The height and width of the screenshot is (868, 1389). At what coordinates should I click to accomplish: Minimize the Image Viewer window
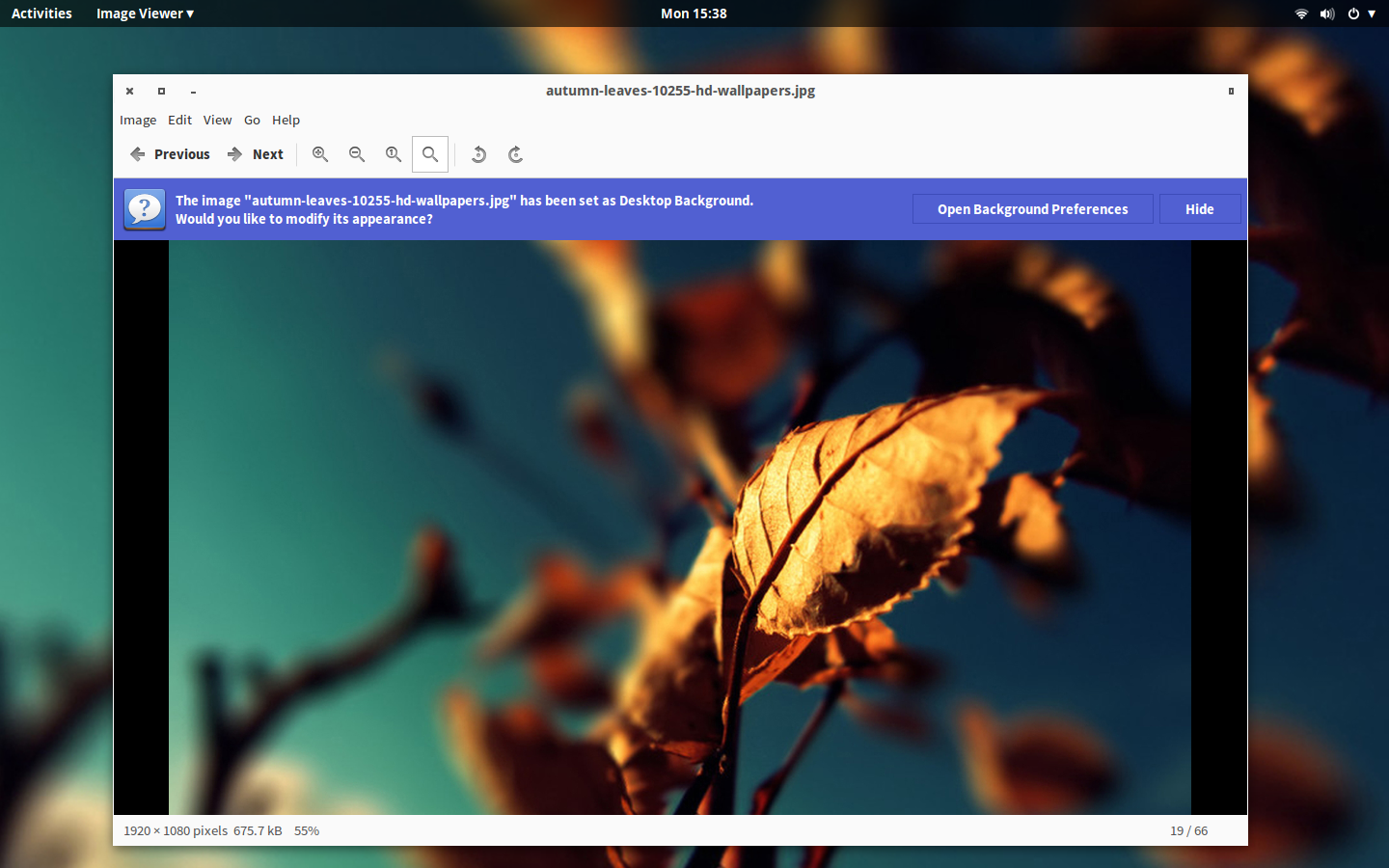coord(193,91)
